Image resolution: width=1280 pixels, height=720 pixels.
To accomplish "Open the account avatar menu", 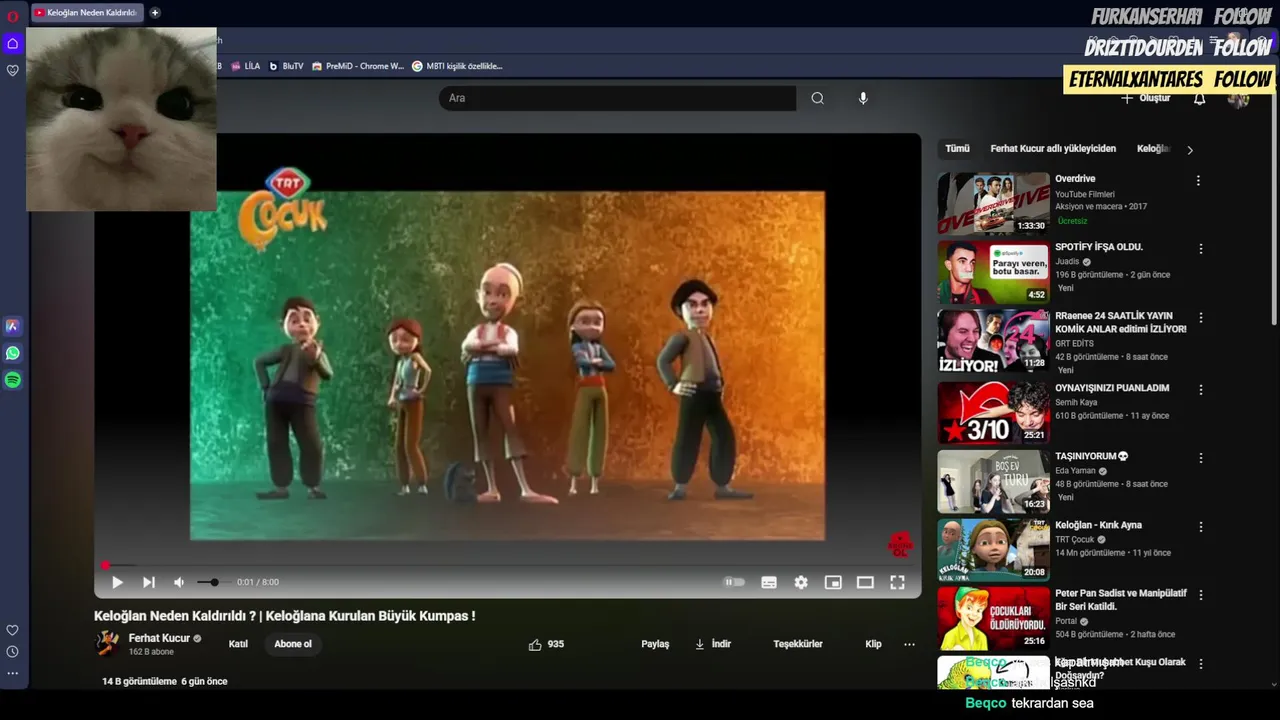I will [1238, 98].
